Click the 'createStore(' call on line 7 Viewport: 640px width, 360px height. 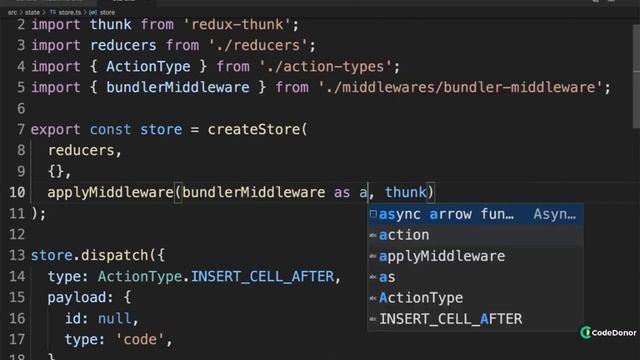[x=257, y=129]
